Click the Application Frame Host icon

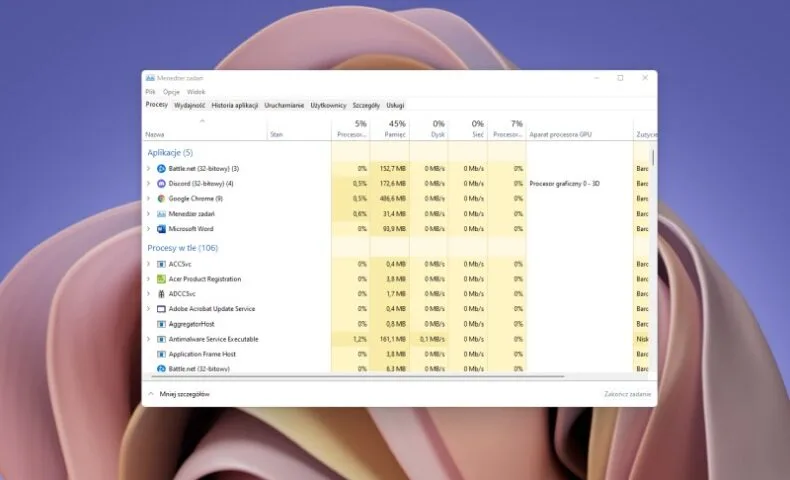[161, 354]
